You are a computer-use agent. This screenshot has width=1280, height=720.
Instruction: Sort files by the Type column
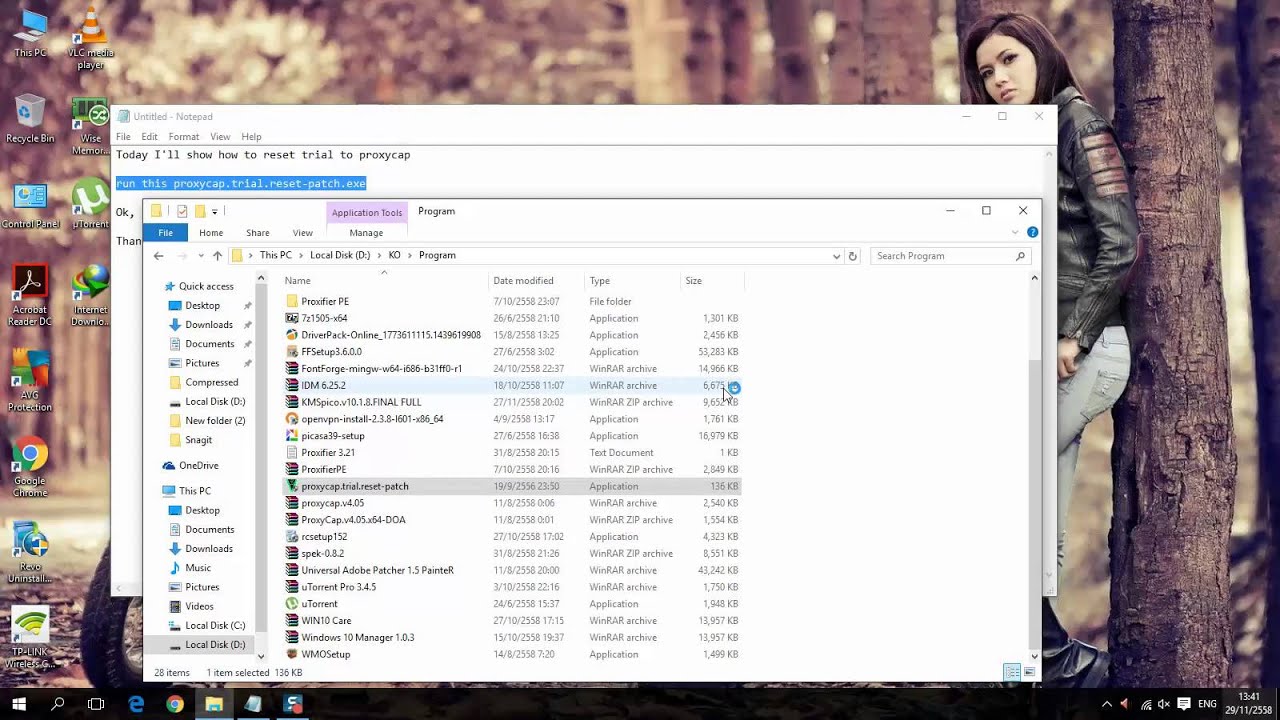[634, 281]
